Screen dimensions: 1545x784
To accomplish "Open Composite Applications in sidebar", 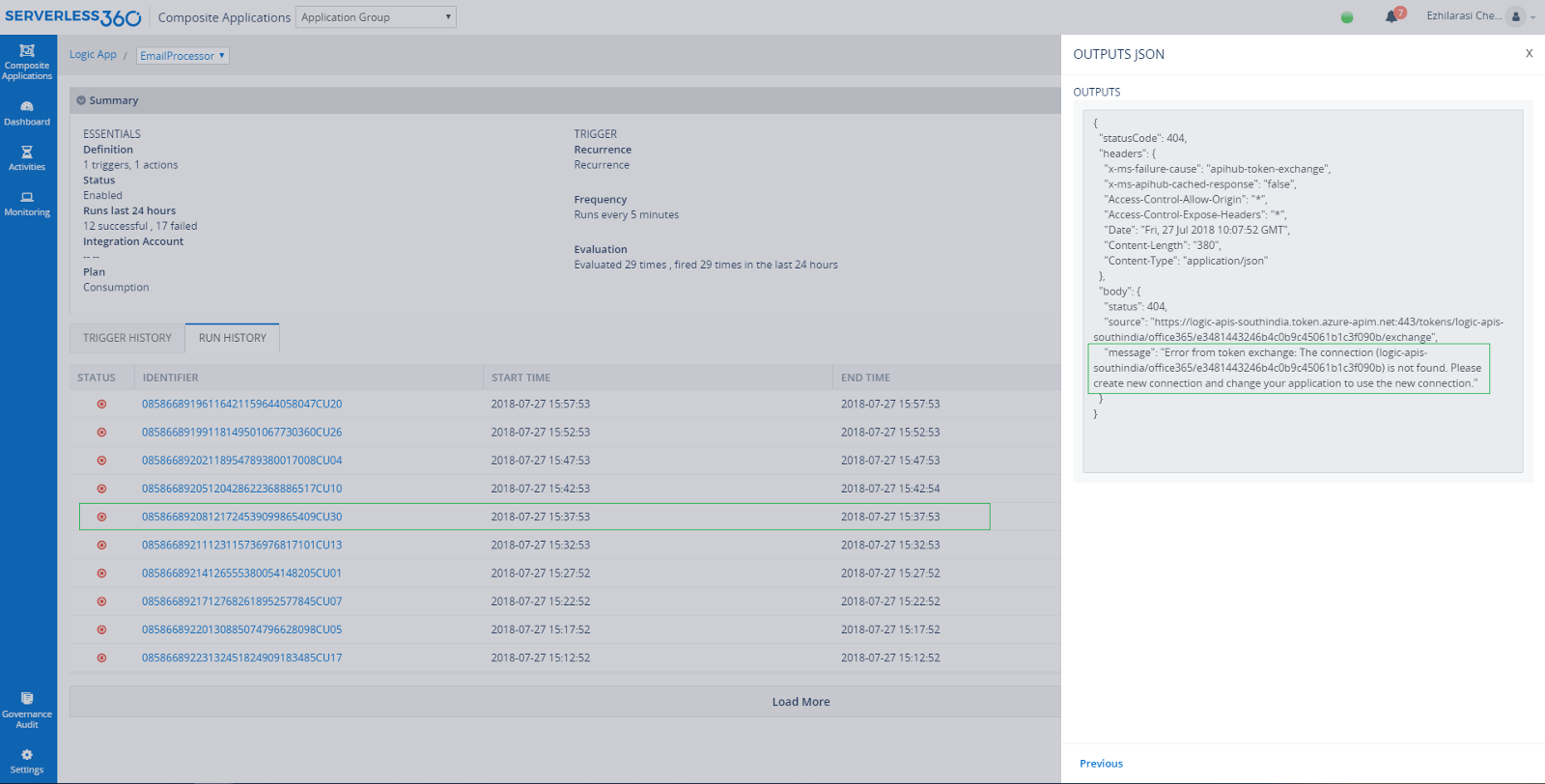I will click(x=27, y=62).
